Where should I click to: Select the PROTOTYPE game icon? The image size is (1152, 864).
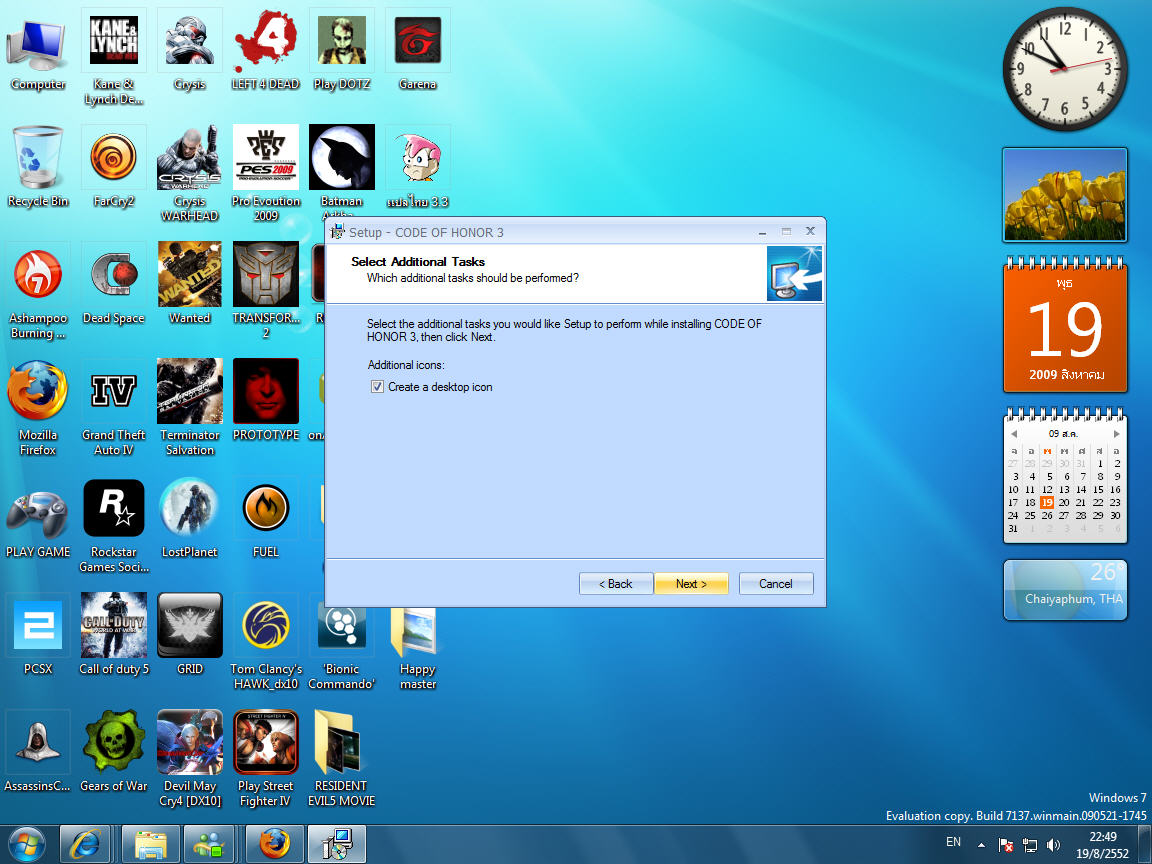click(266, 401)
